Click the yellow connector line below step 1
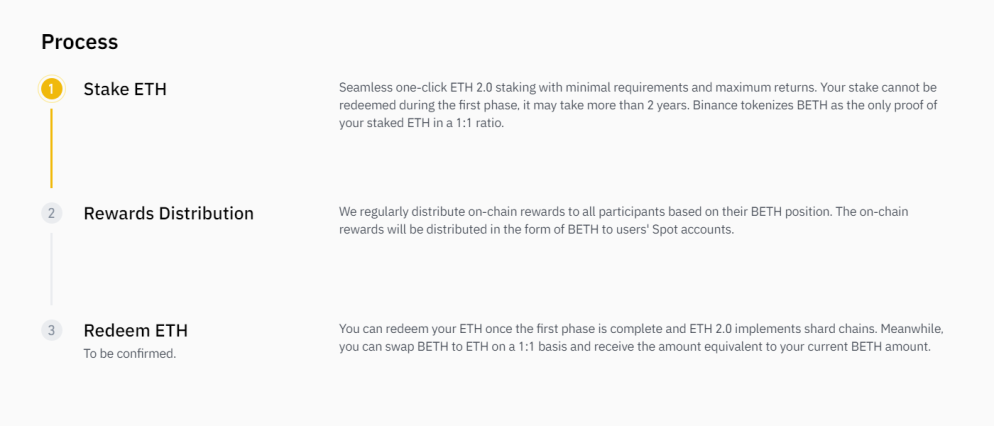Screen dimensions: 994x426 (x=51, y=148)
